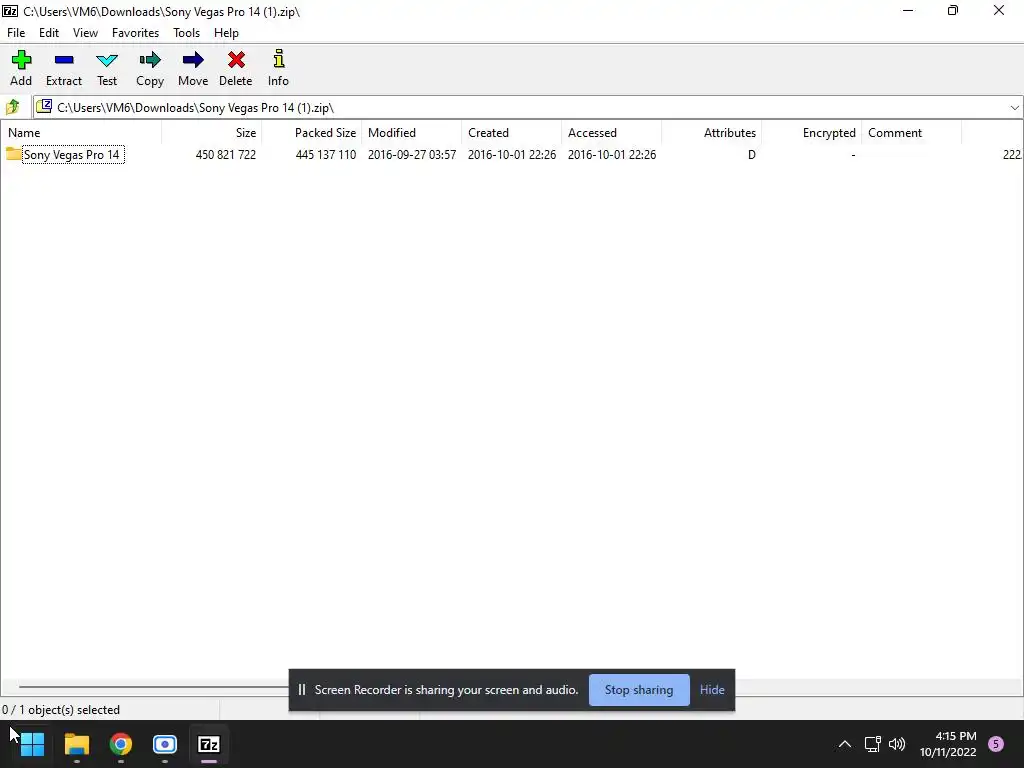Click Stop sharing button
The width and height of the screenshot is (1024, 768).
click(x=639, y=690)
